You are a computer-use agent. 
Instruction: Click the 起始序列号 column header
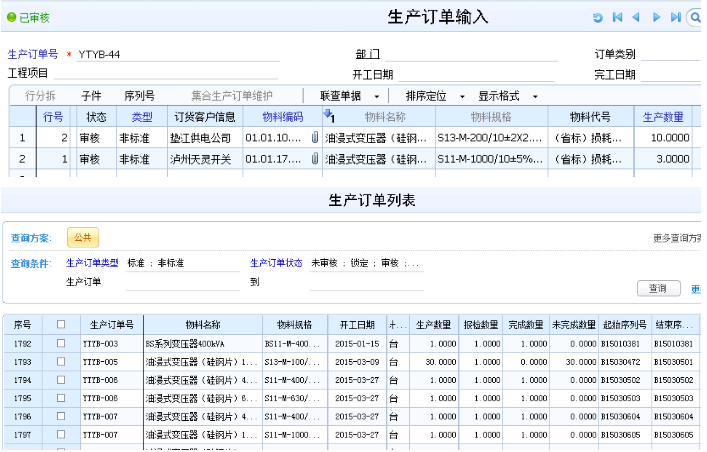tap(624, 324)
